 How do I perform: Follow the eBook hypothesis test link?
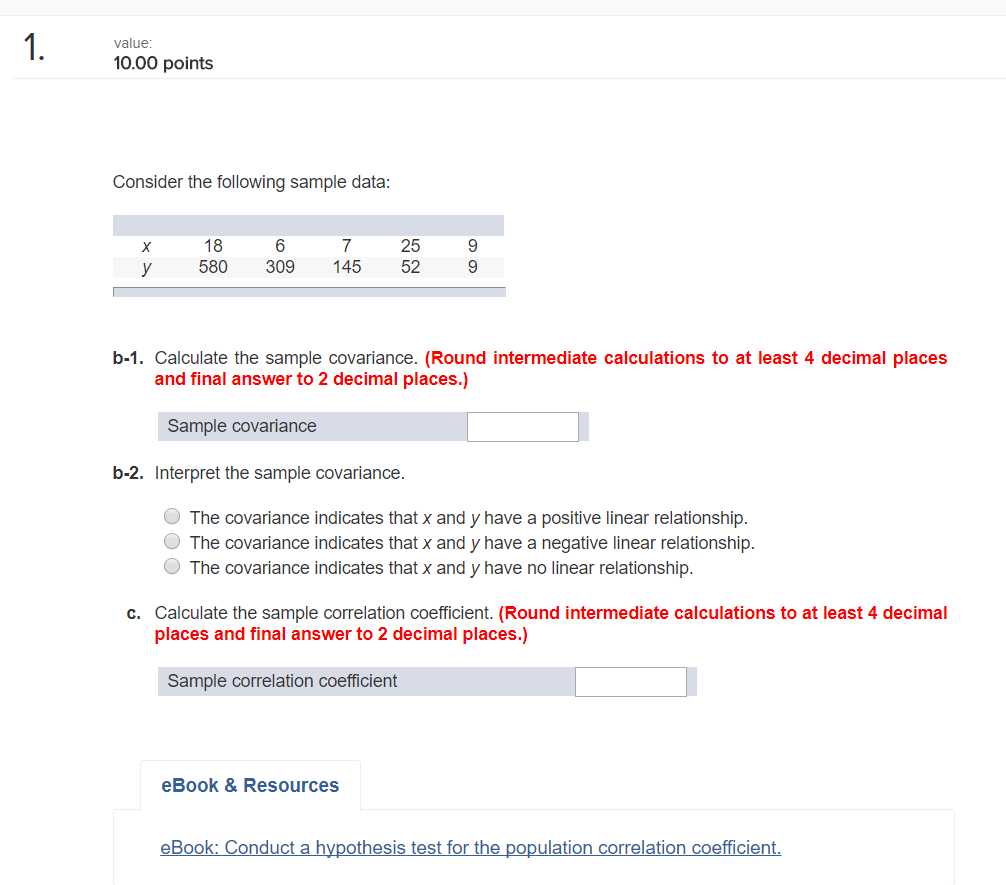470,848
